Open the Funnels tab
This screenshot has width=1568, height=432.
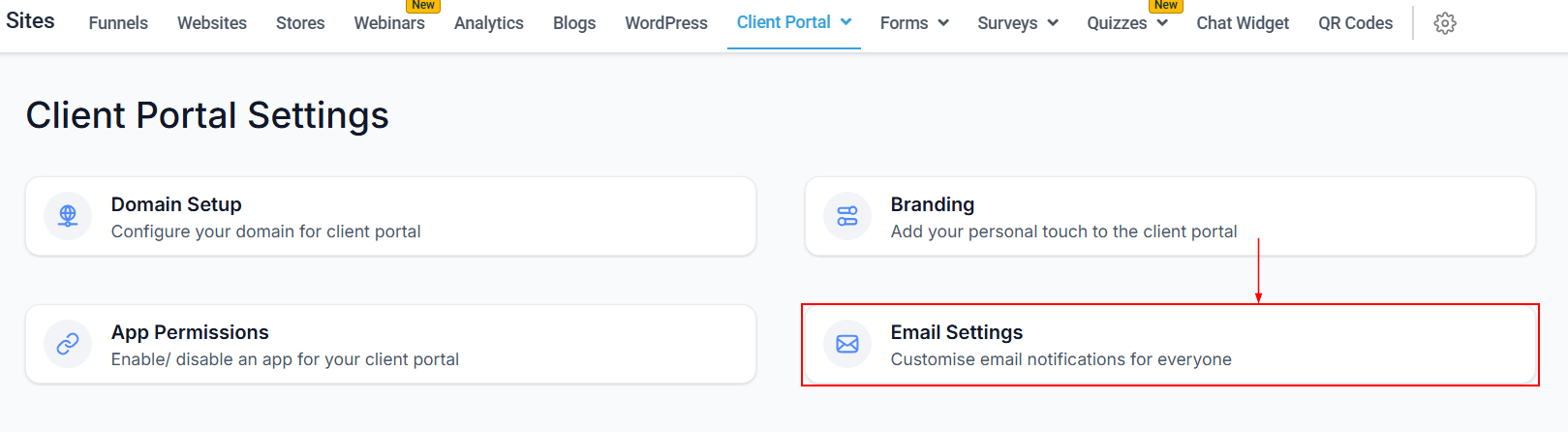click(118, 23)
